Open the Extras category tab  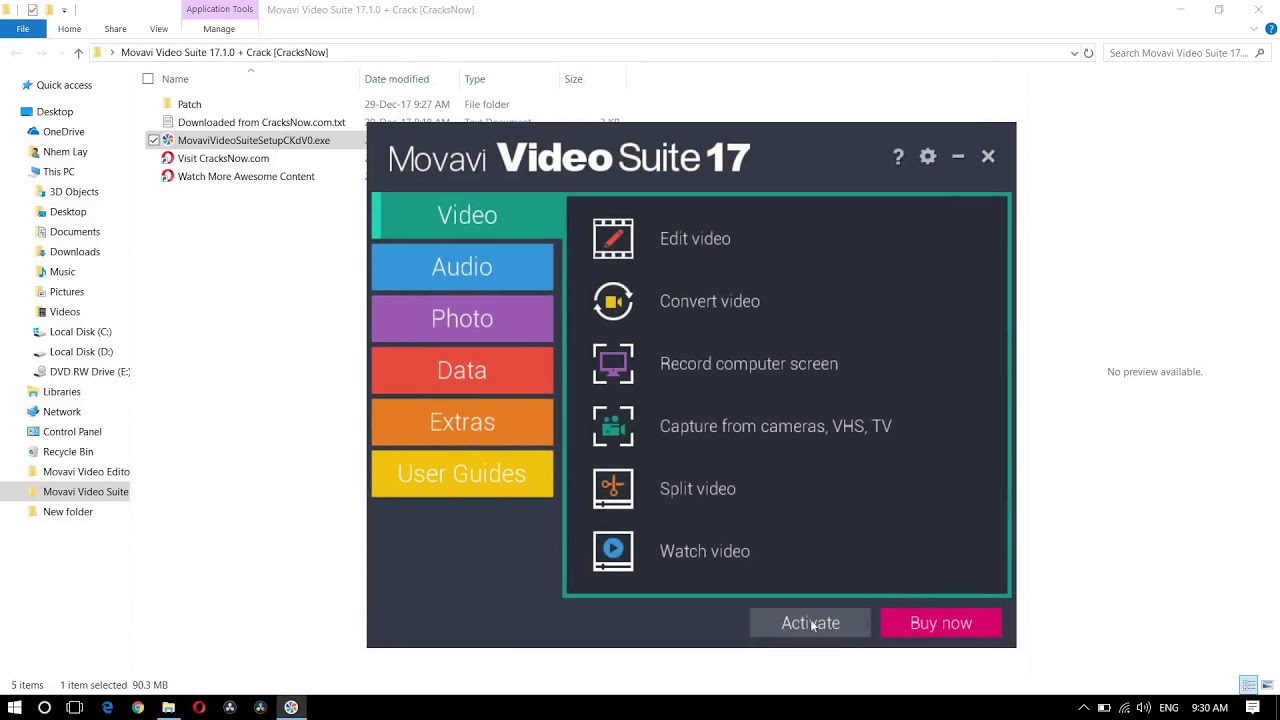[x=462, y=422]
